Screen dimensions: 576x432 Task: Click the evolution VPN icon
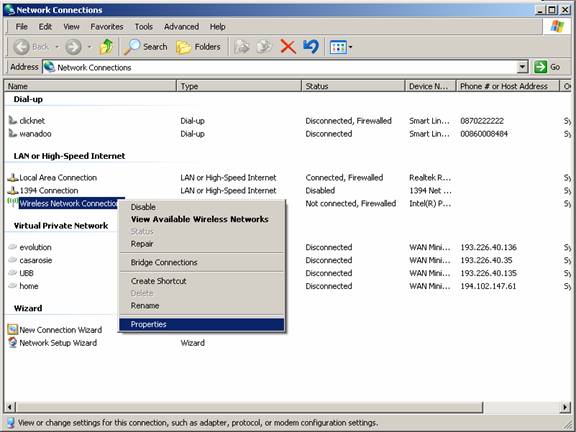pyautogui.click(x=12, y=247)
